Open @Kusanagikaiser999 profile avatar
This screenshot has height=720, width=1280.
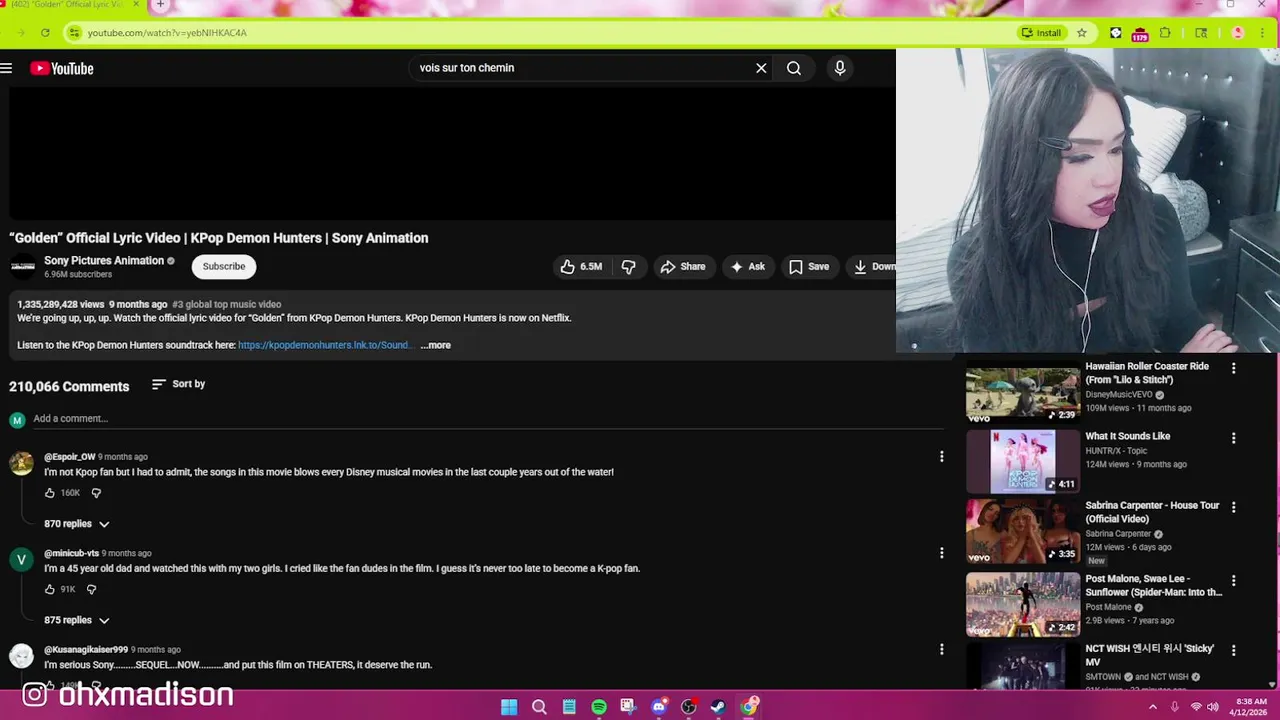21,655
